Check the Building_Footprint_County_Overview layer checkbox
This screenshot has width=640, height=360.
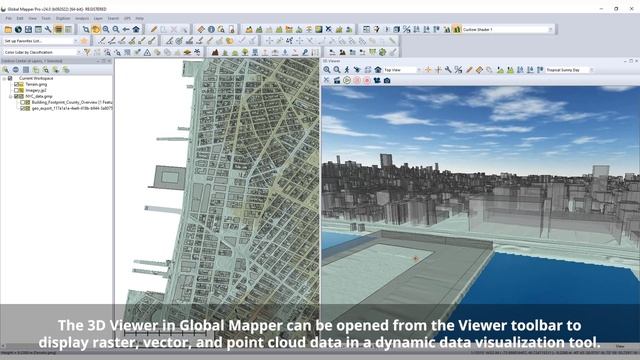pos(23,102)
